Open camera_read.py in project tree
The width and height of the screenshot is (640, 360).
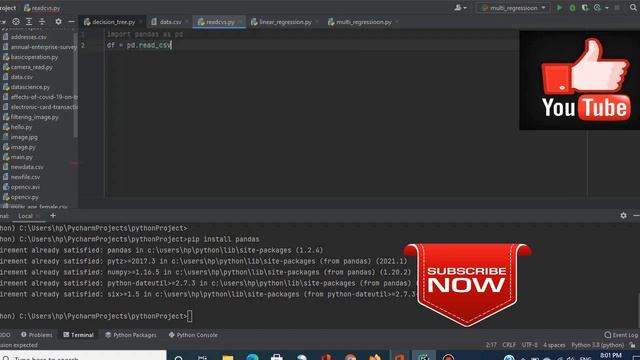pyautogui.click(x=28, y=67)
